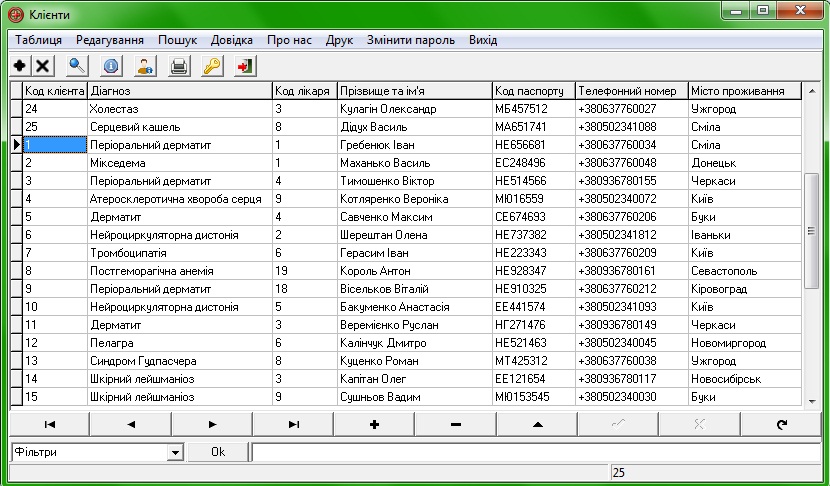830x486 pixels.
Task: Click the Вихід menu item
Action: 483,40
